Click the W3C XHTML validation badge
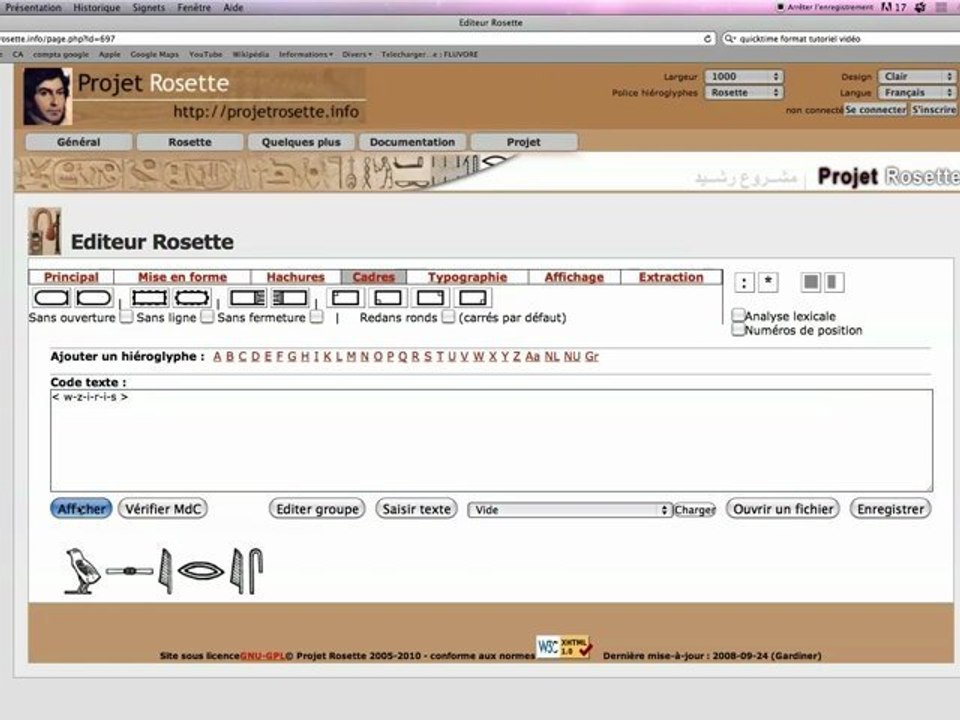 [x=564, y=647]
